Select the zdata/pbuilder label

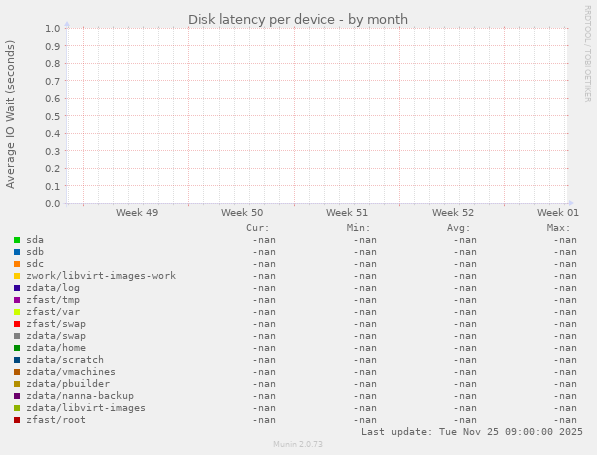68,384
